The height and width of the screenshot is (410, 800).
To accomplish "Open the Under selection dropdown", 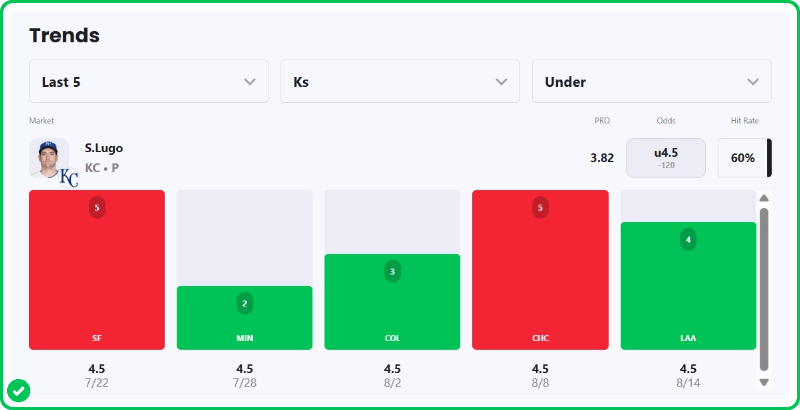I will point(652,82).
